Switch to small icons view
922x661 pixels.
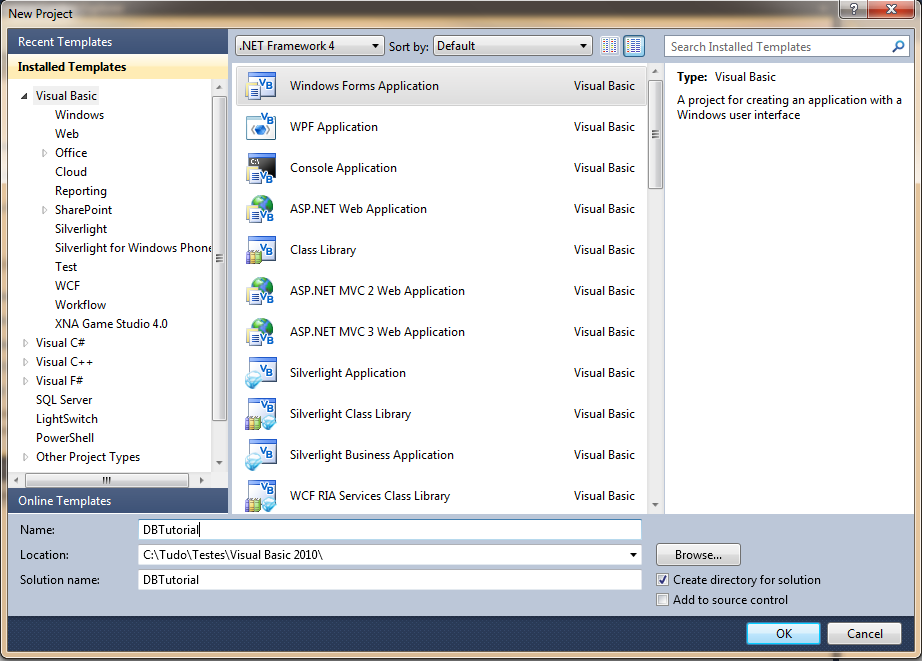tap(609, 45)
